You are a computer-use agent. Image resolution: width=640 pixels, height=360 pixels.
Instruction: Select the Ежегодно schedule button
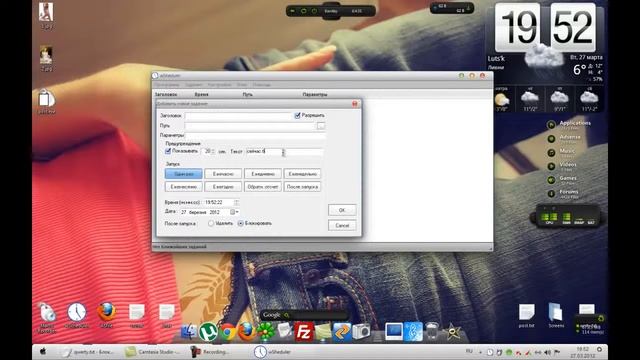(223, 187)
